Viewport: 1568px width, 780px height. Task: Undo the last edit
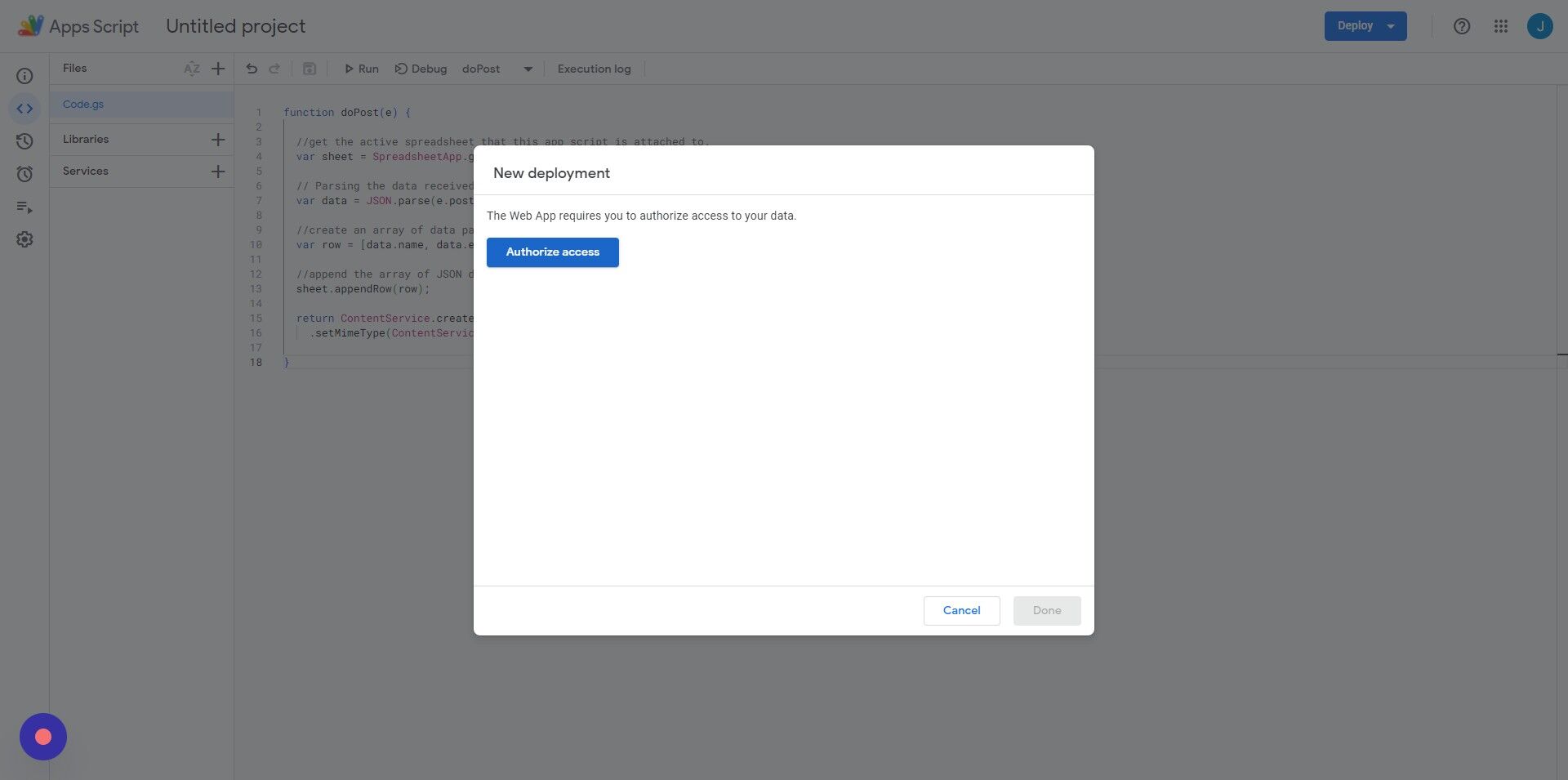point(252,69)
